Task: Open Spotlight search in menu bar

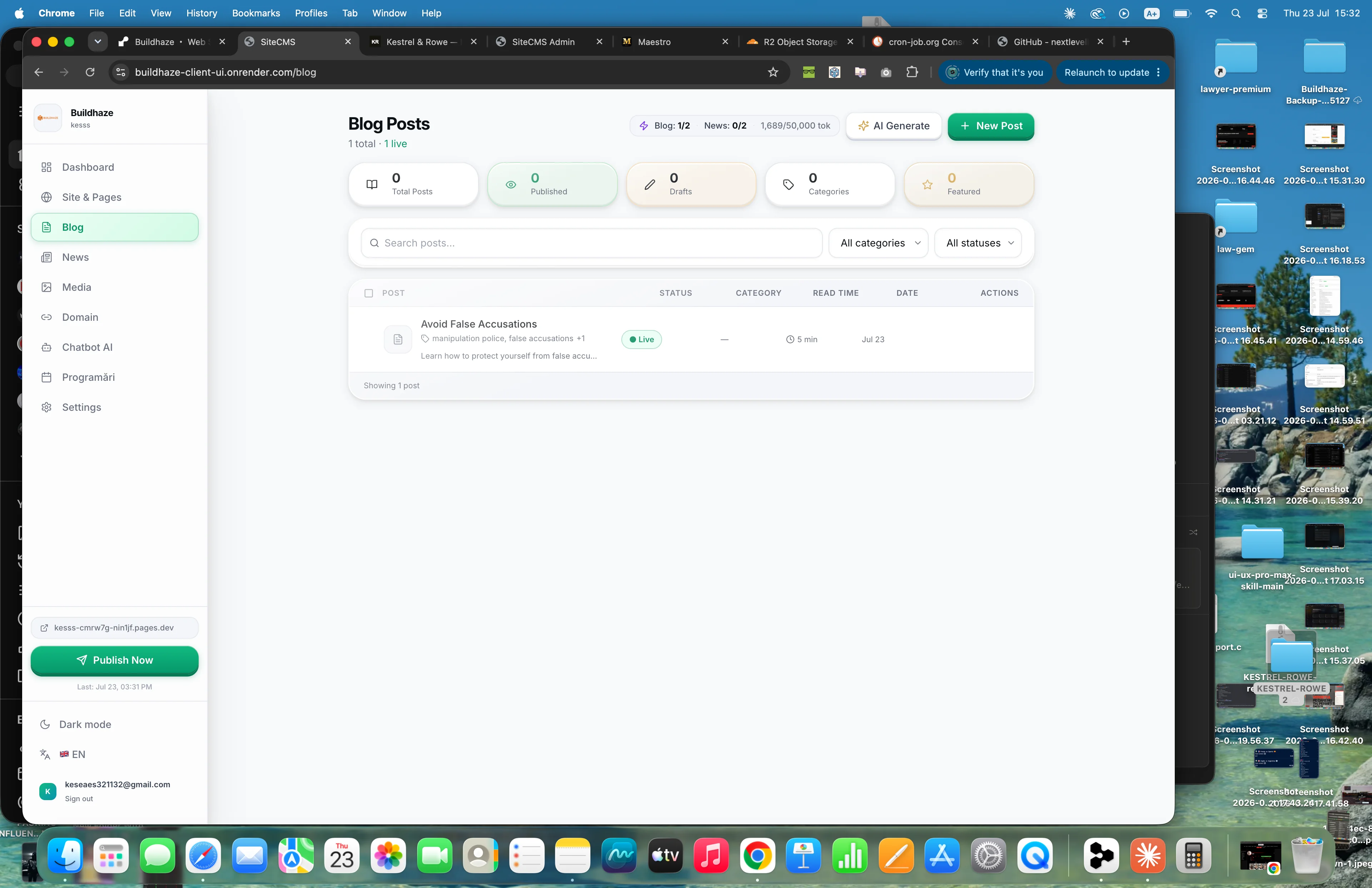Action: [1236, 13]
